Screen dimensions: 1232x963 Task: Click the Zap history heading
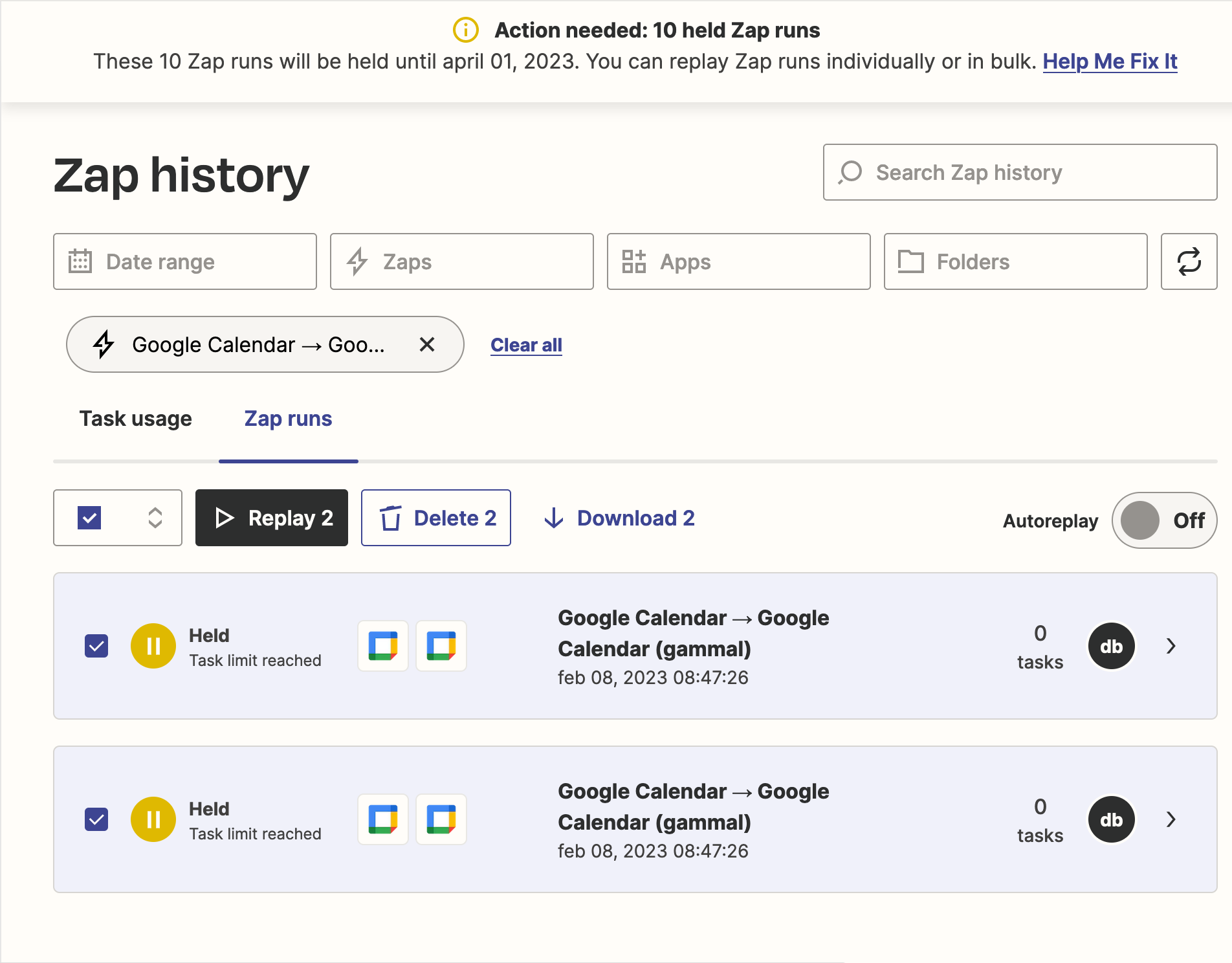point(181,175)
